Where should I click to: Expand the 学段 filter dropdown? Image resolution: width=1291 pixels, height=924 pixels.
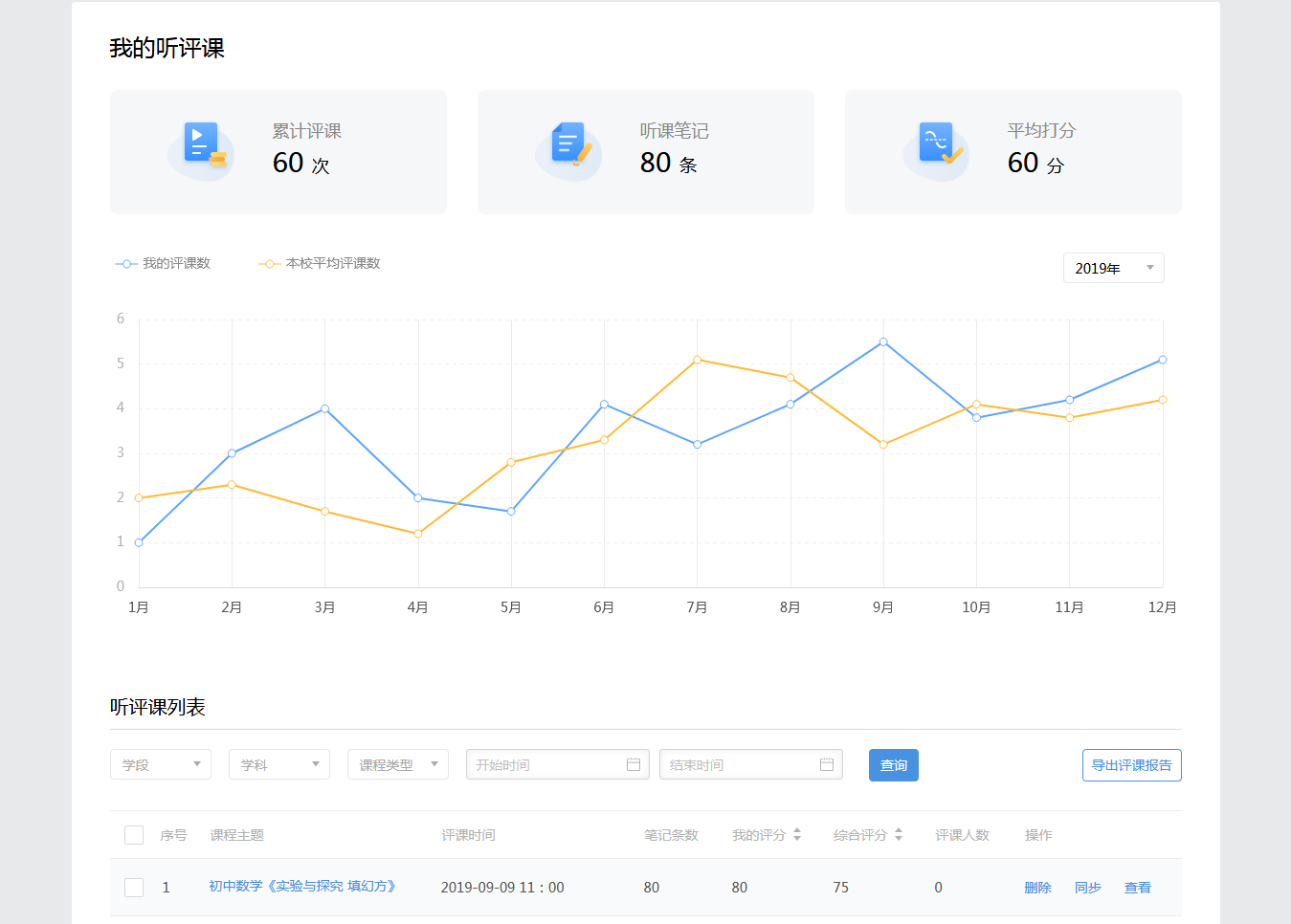pos(161,764)
